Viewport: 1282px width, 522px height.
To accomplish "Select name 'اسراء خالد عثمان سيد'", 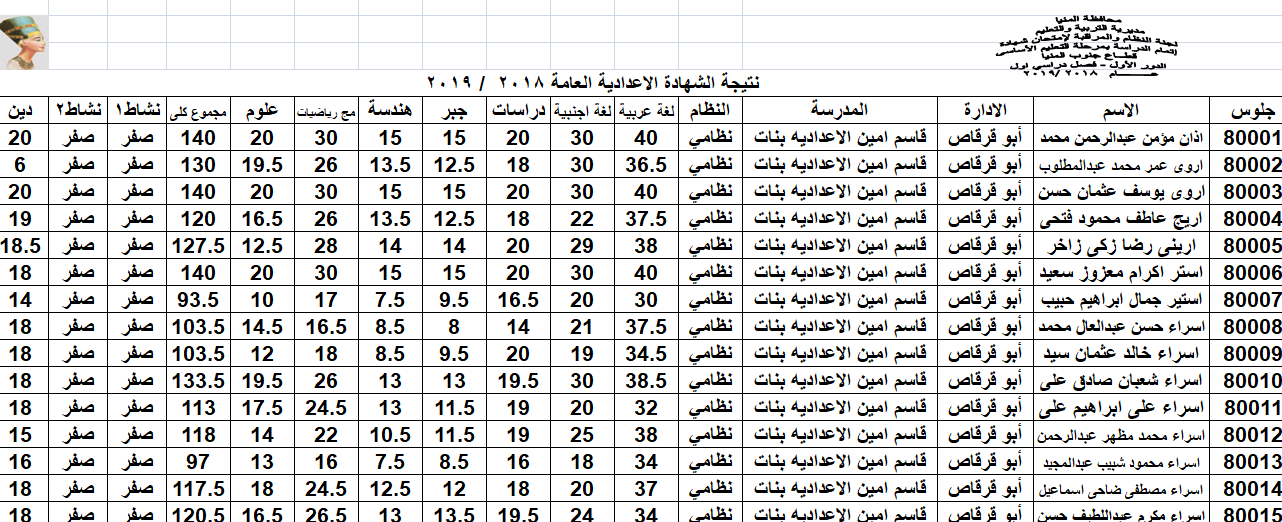I will (x=1120, y=353).
